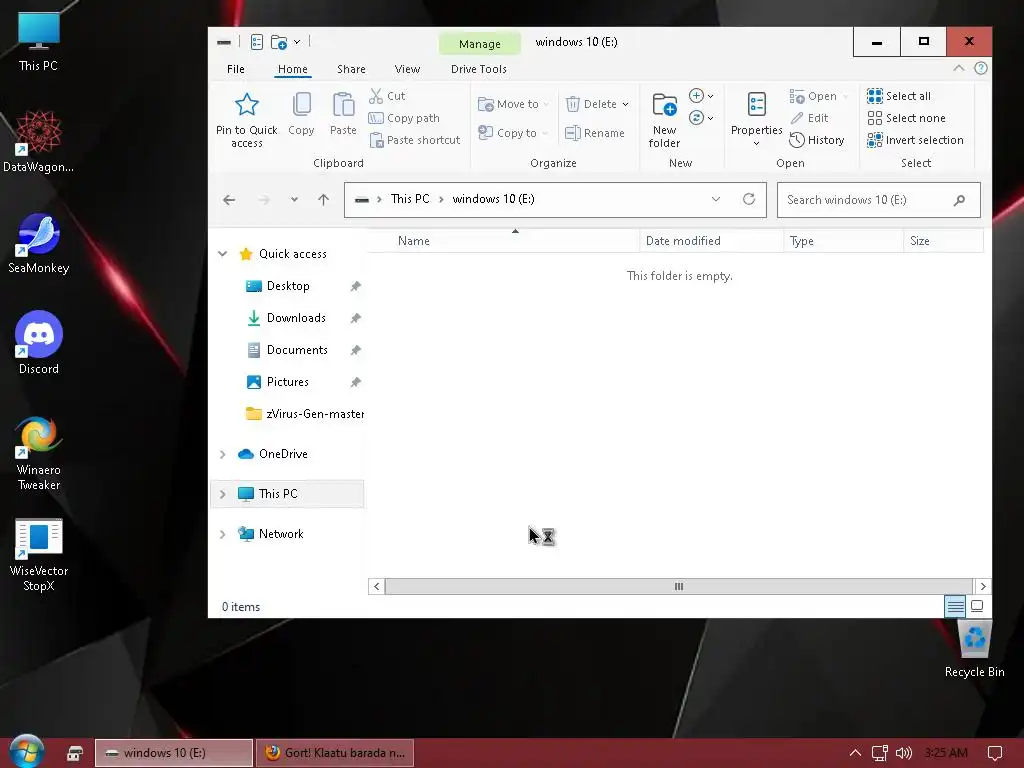Select Pictures in Quick access

(287, 382)
